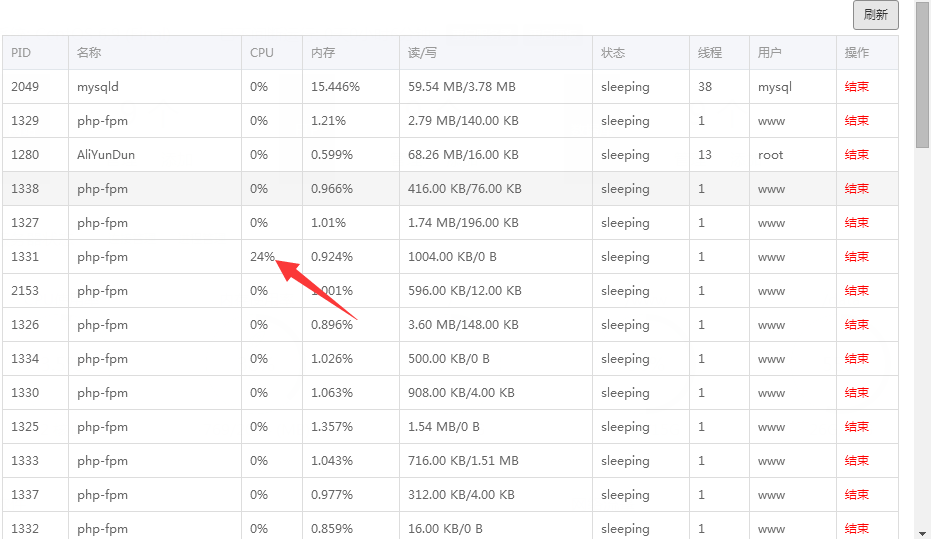Screen dimensions: 931x539
Task: End php-fpm process 1331 using 24% CPU
Action: (x=856, y=256)
